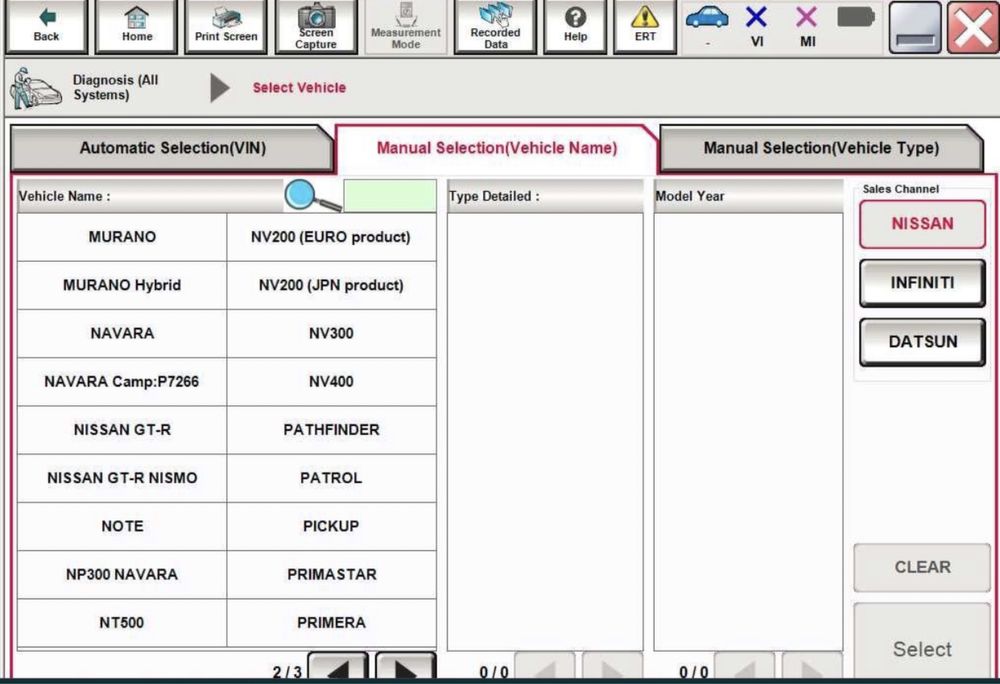Viewport: 1000px width, 684px height.
Task: Choose NT500 vehicle
Action: coord(122,622)
